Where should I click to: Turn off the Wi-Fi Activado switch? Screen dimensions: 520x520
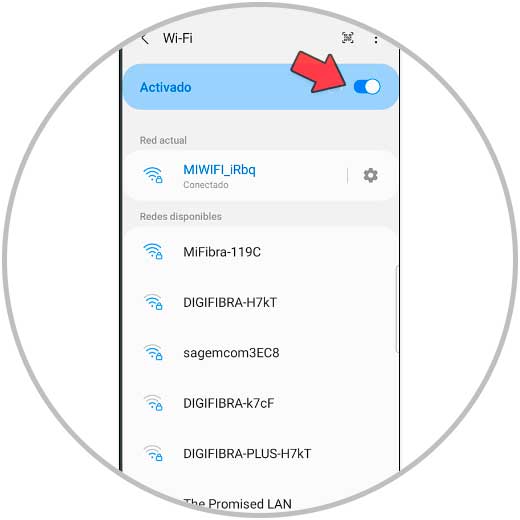point(367,87)
